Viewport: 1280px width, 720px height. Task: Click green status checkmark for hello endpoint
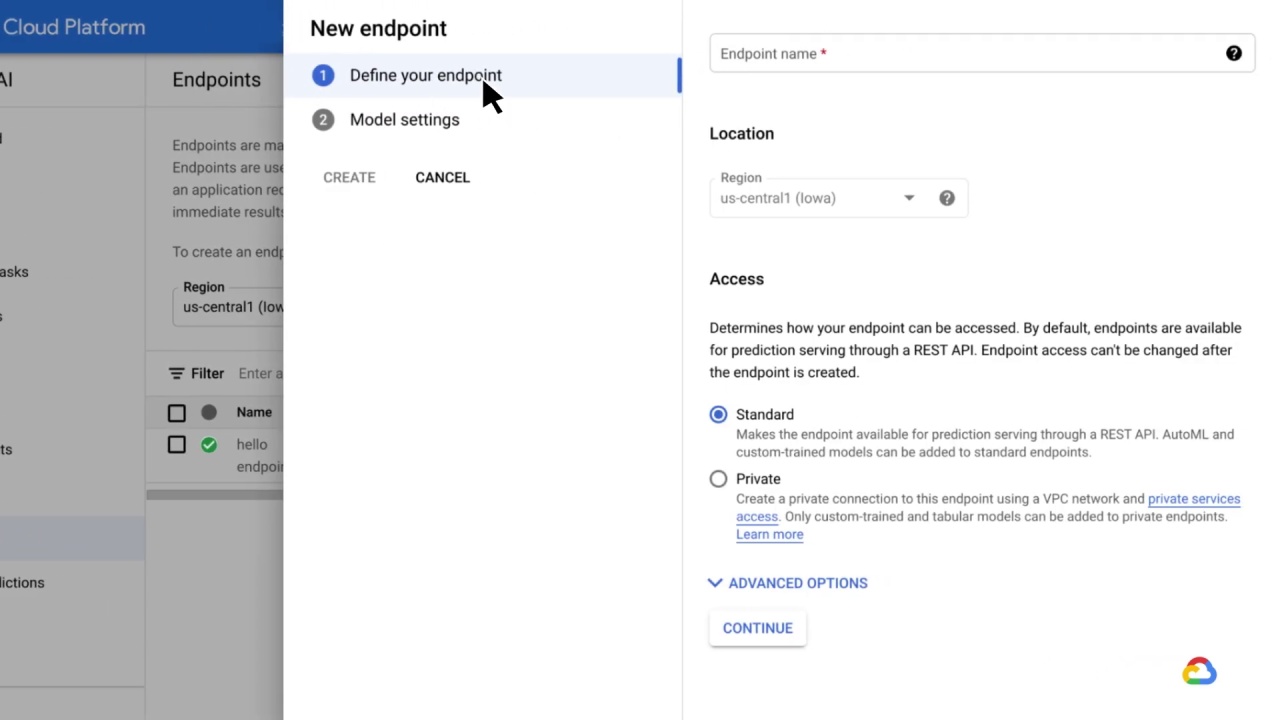click(x=209, y=445)
